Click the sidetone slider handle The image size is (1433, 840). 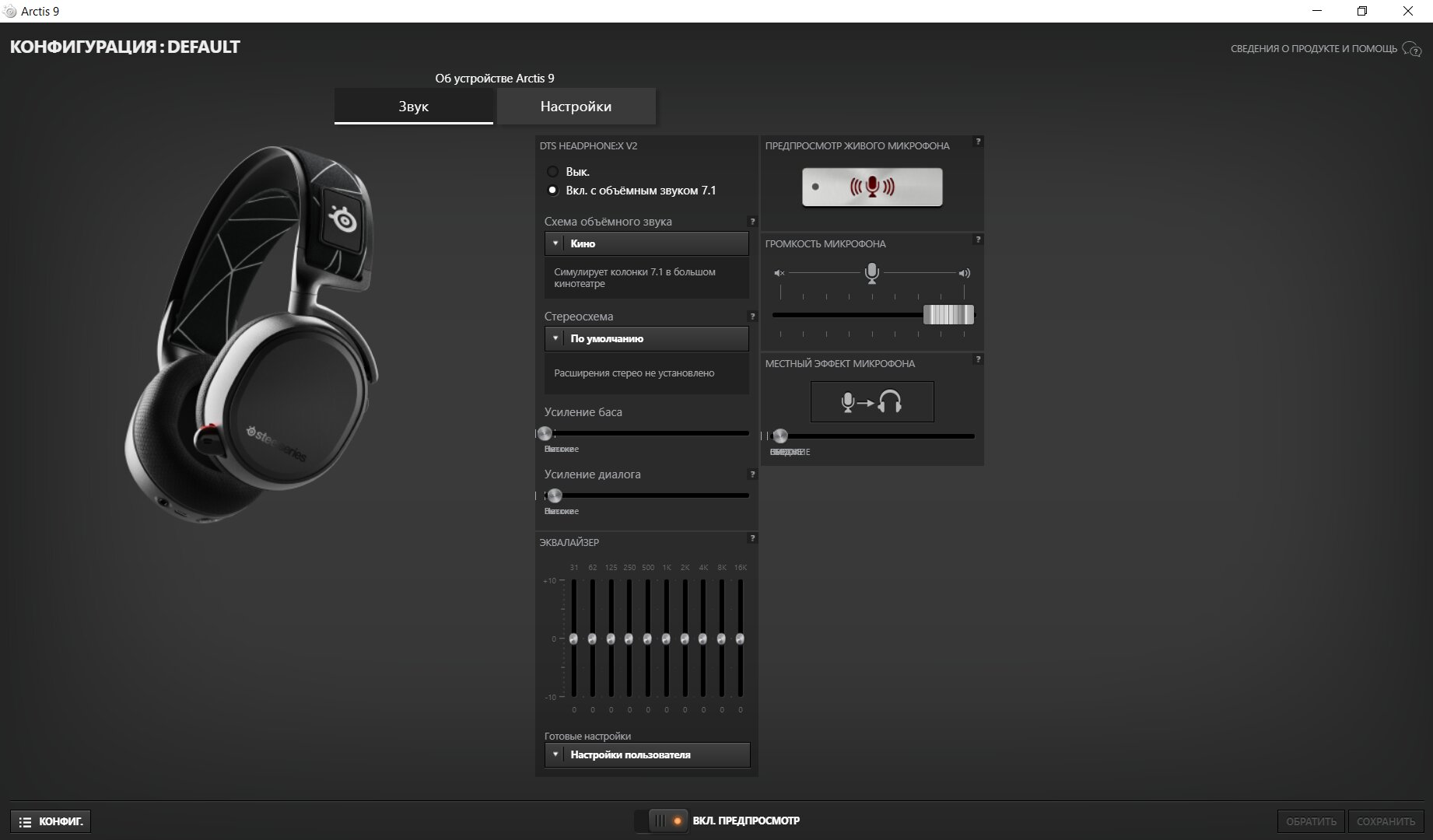point(780,436)
